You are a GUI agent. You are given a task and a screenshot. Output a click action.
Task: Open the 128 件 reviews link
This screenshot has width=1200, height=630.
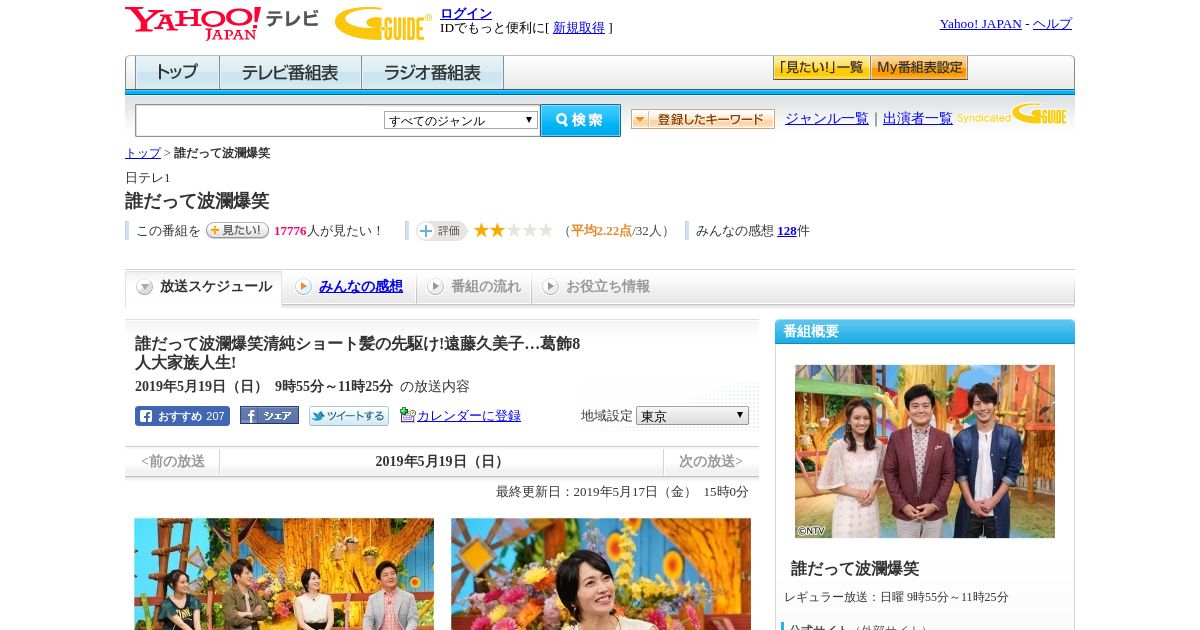[x=787, y=231]
